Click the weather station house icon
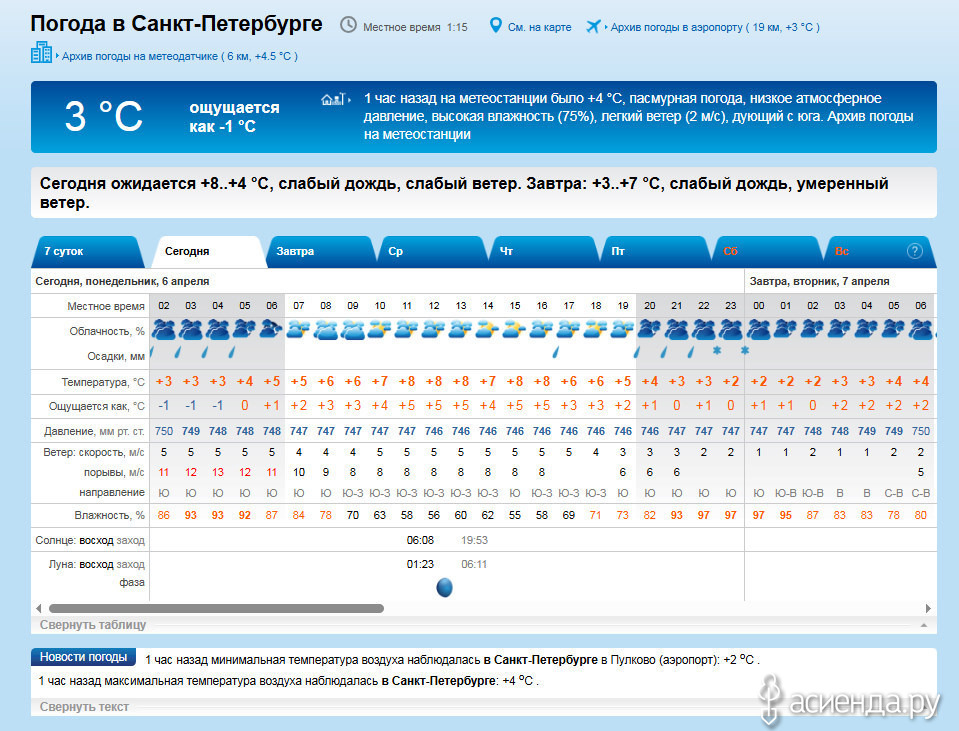This screenshot has width=959, height=731. click(333, 99)
